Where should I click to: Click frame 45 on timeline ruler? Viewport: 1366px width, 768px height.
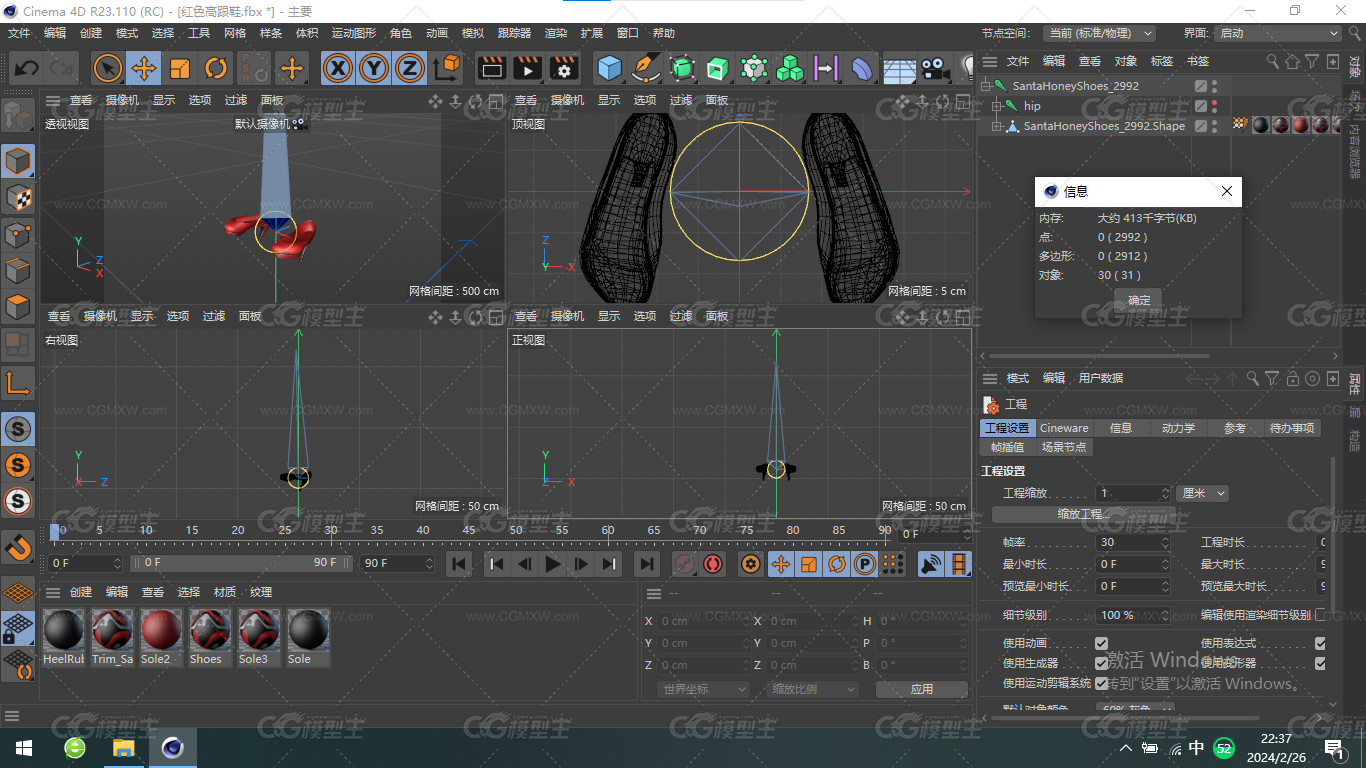click(x=469, y=530)
